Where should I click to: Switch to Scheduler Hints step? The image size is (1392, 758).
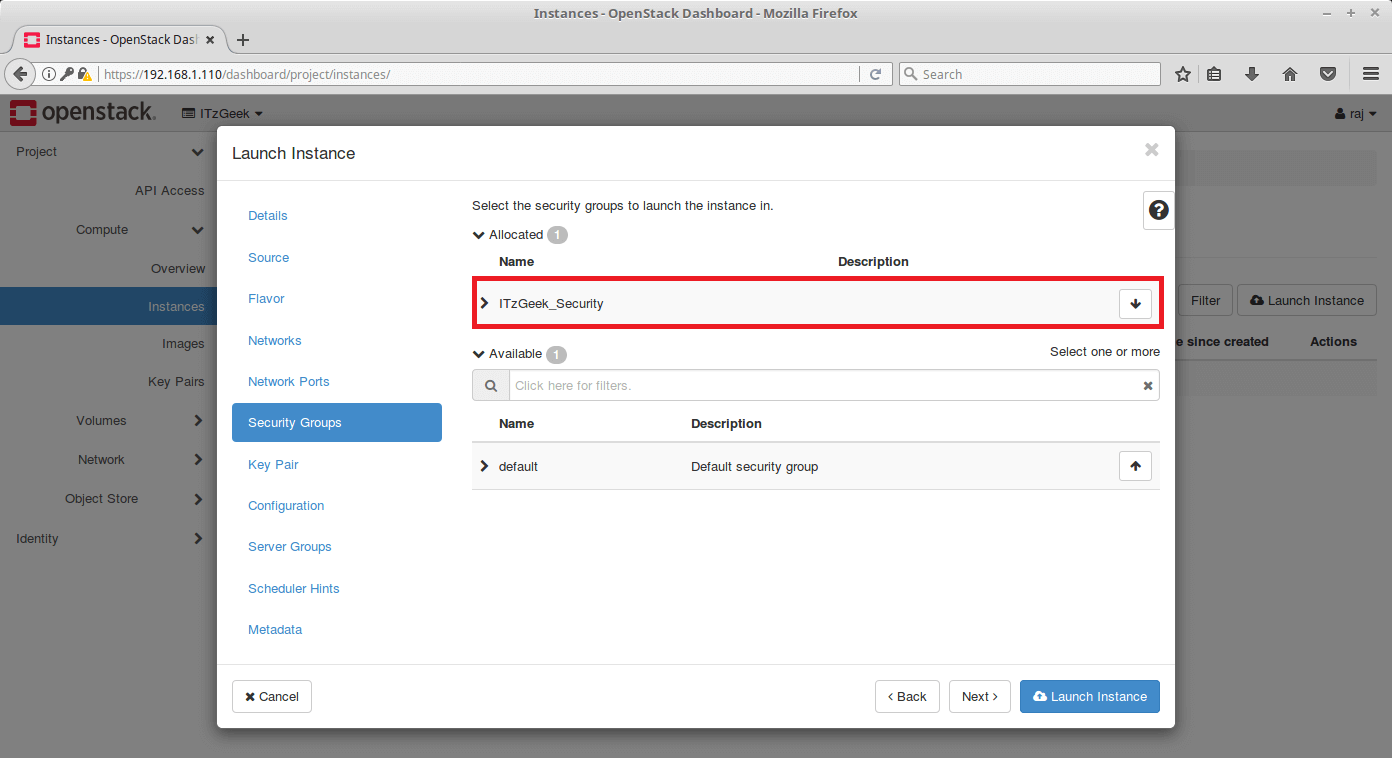tap(294, 589)
